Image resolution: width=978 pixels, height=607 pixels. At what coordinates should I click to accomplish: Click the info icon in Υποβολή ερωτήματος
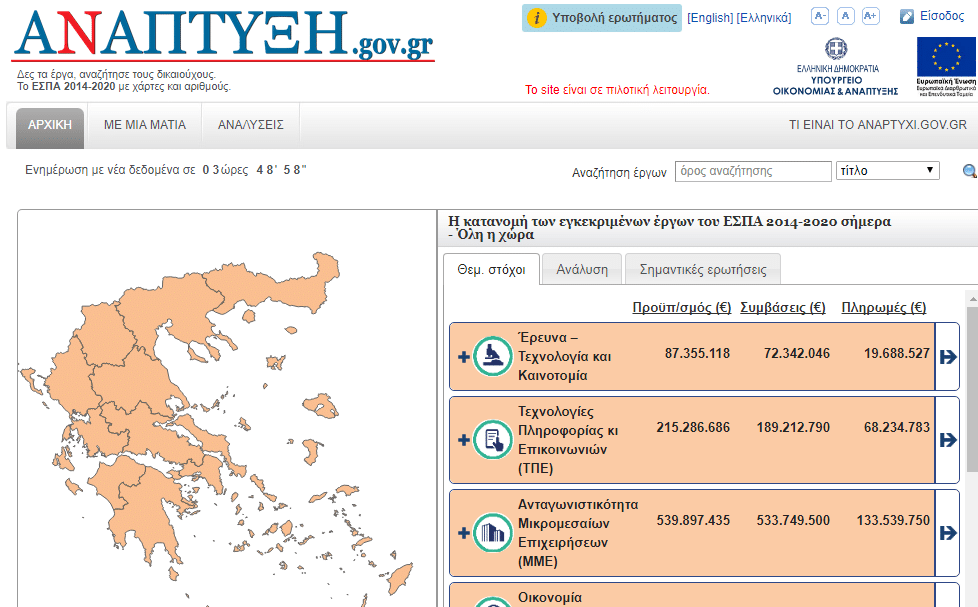click(536, 18)
